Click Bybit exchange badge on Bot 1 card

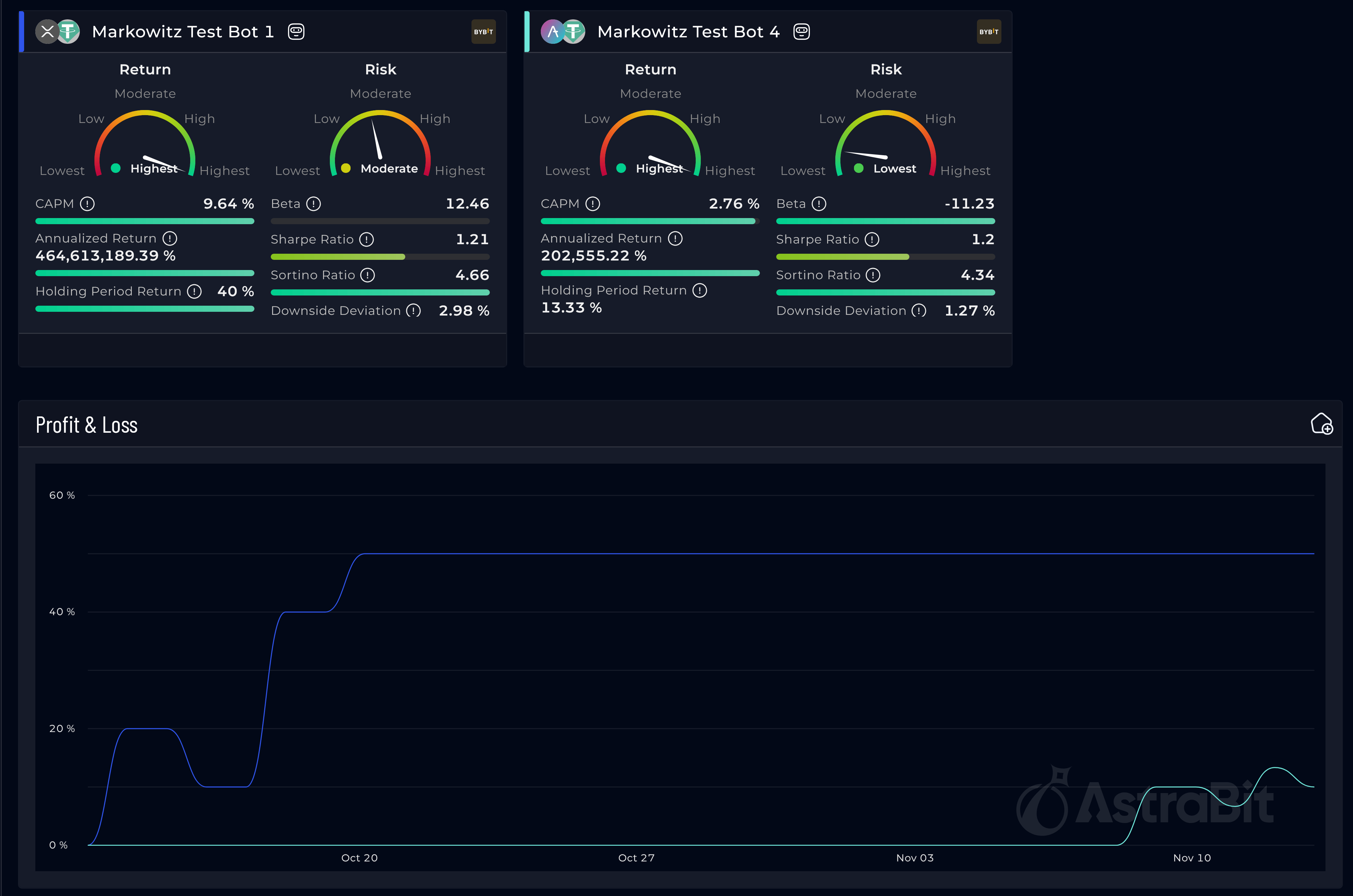(483, 32)
